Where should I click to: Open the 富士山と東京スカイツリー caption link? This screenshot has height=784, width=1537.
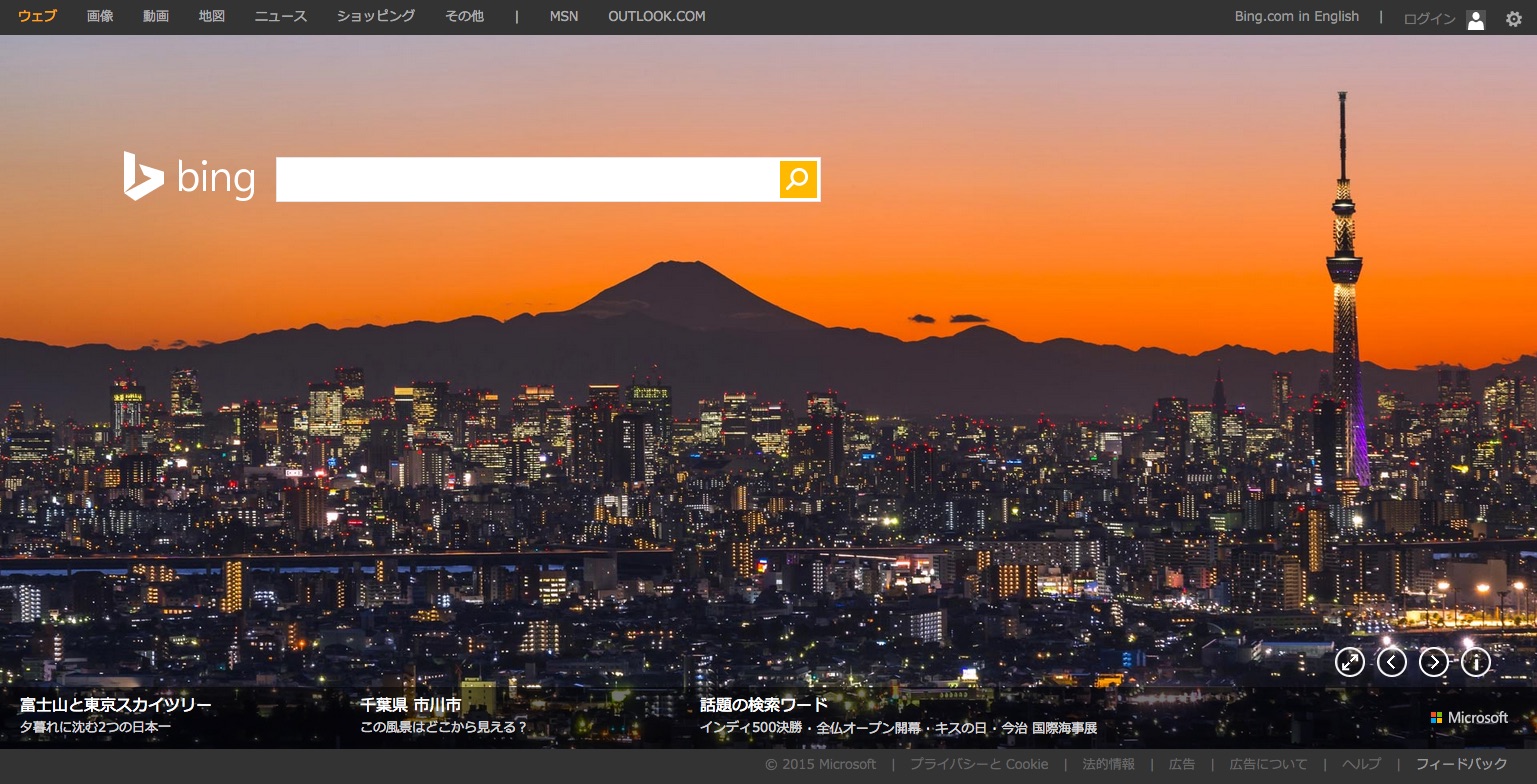pyautogui.click(x=116, y=705)
